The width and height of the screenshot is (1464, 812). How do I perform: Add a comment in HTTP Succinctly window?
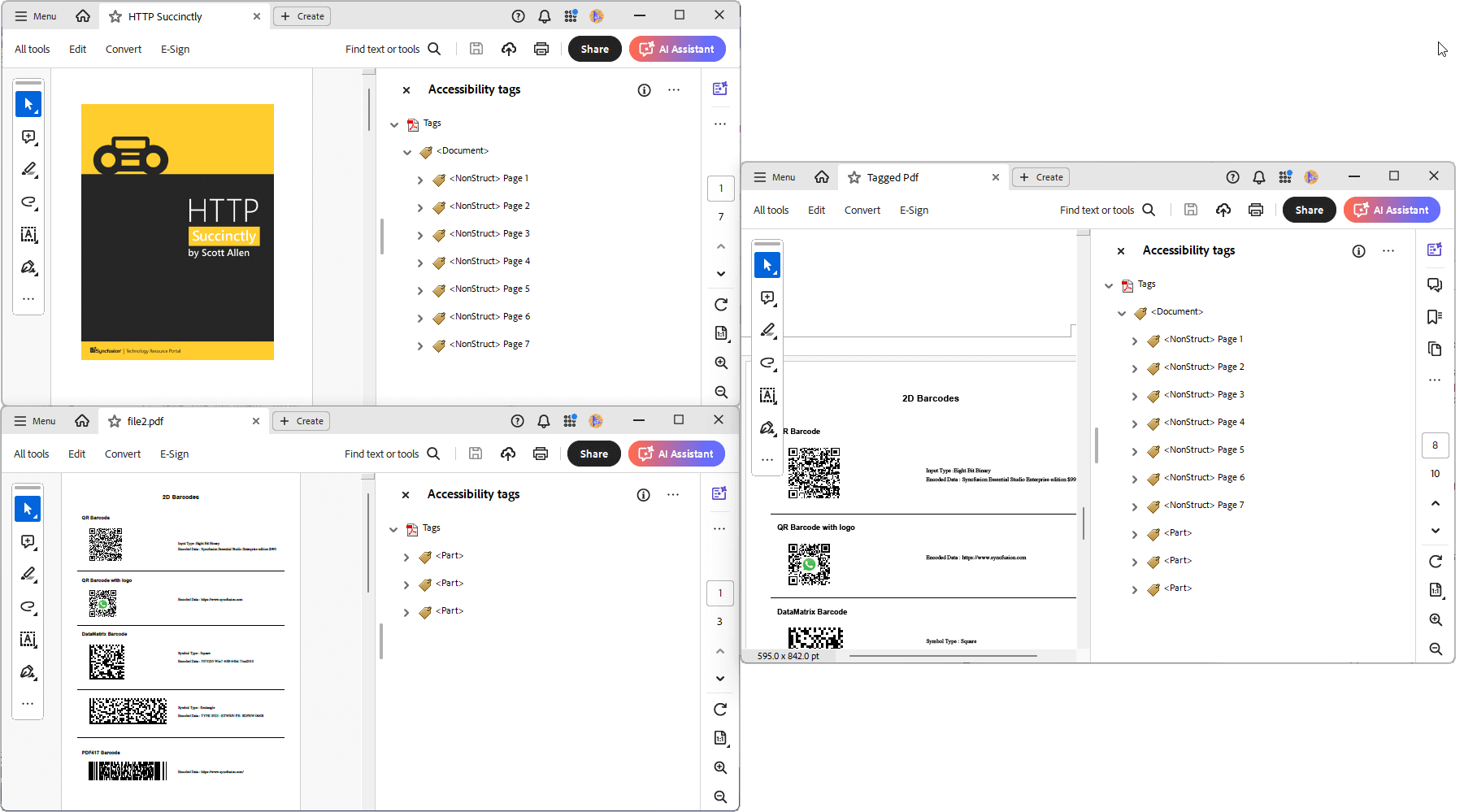[x=28, y=137]
